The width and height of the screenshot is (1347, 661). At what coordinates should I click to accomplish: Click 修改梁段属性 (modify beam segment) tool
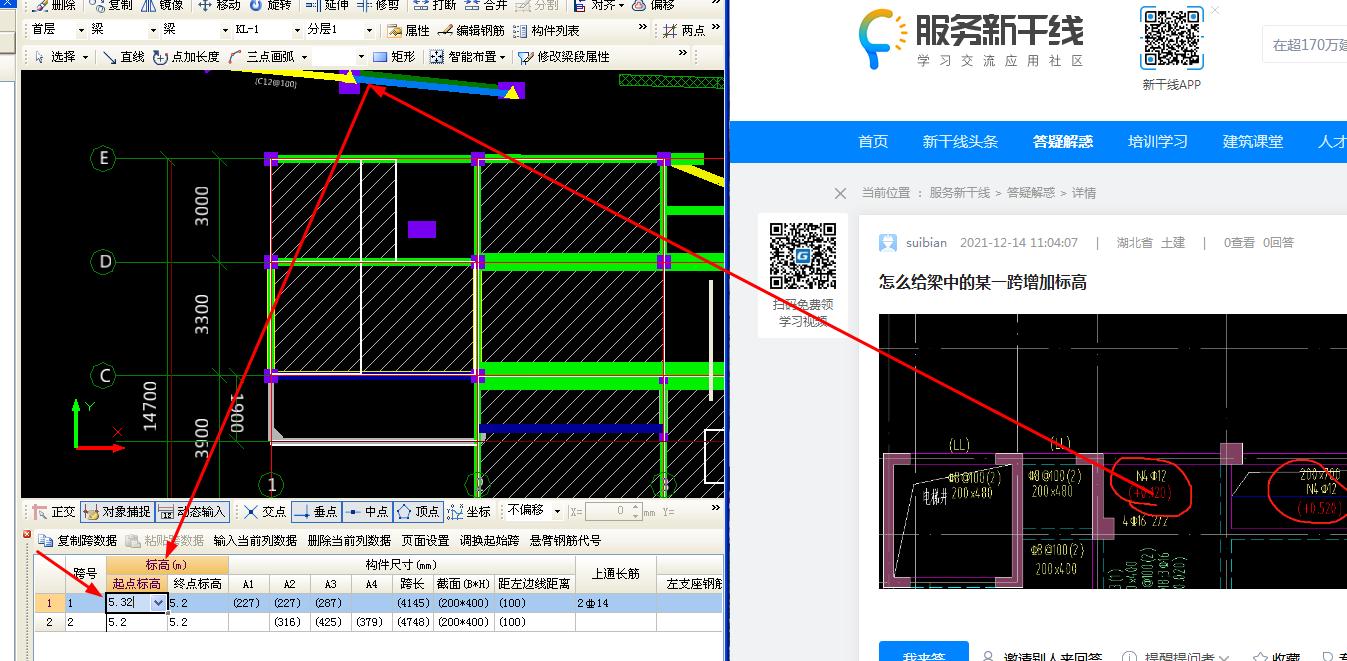563,57
